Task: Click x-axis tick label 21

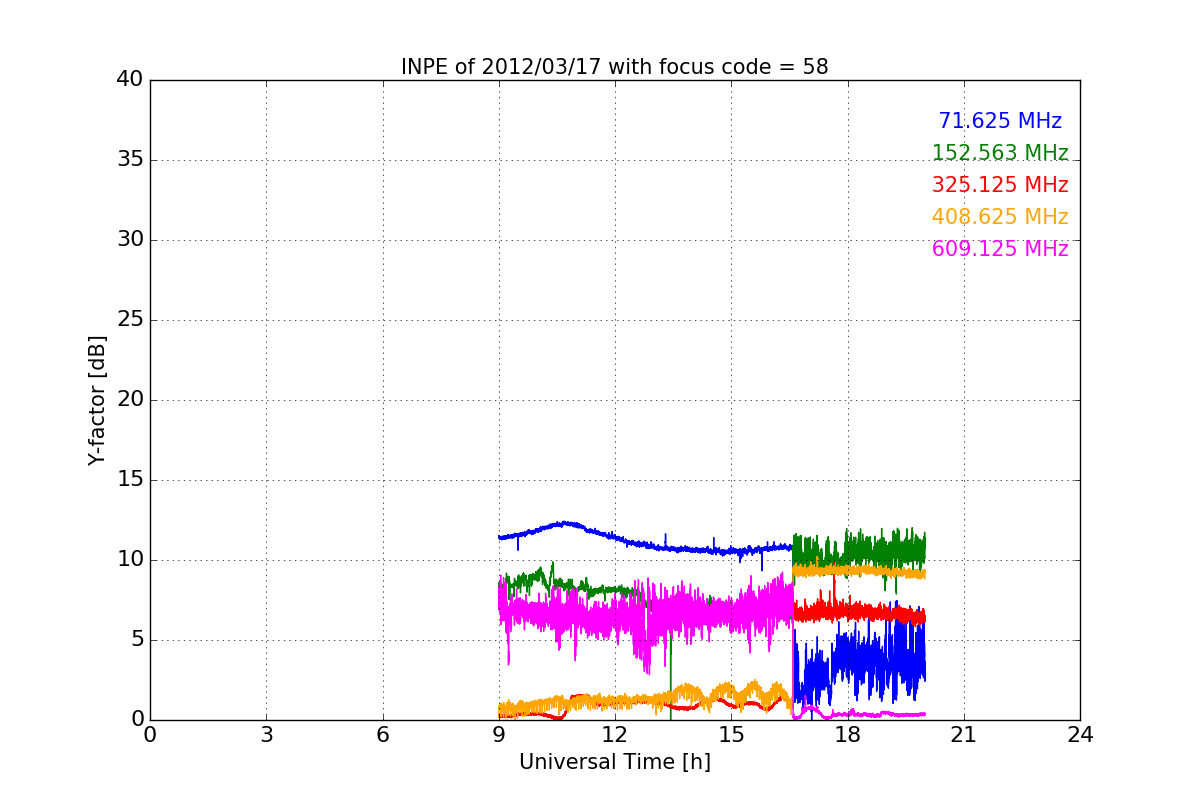Action: click(964, 734)
